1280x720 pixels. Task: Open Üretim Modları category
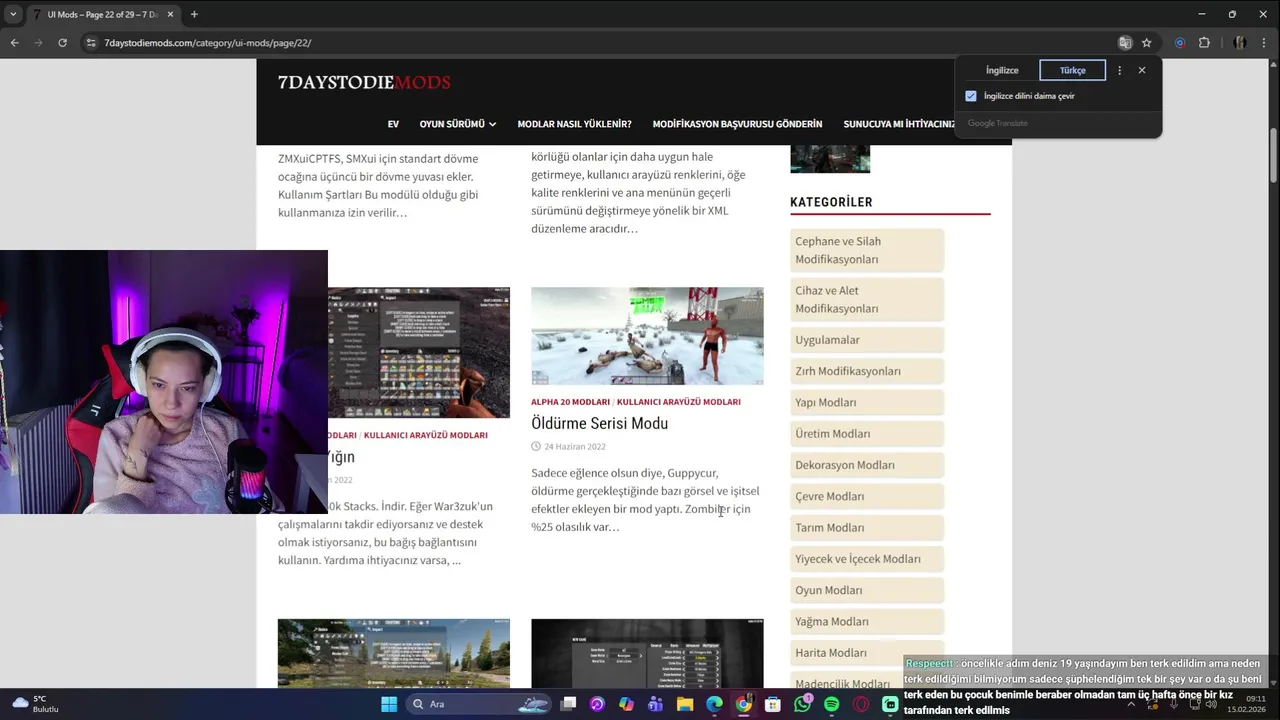[x=866, y=434]
